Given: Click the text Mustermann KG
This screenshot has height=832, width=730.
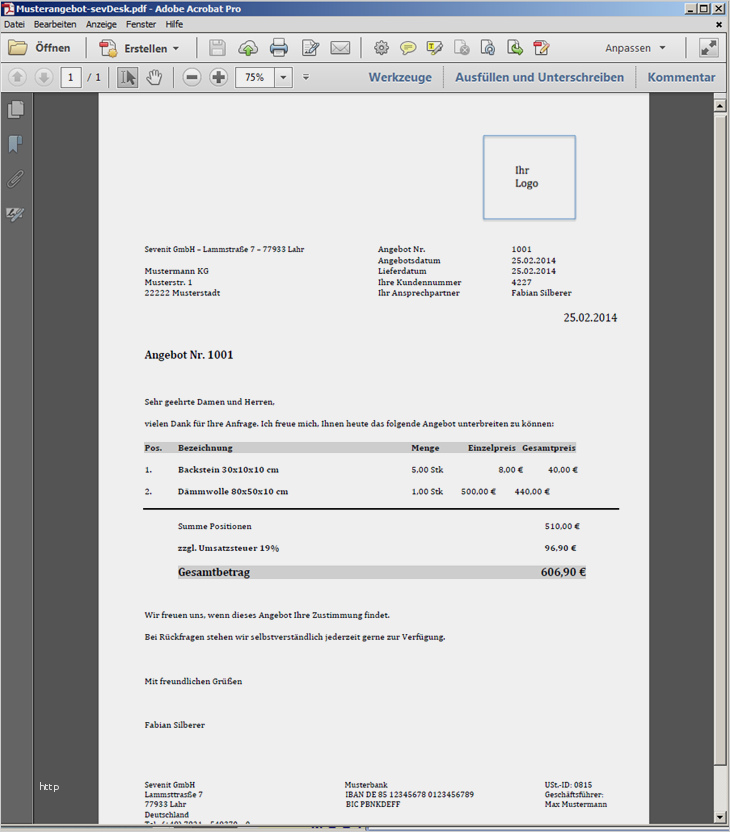Looking at the screenshot, I should coord(177,271).
